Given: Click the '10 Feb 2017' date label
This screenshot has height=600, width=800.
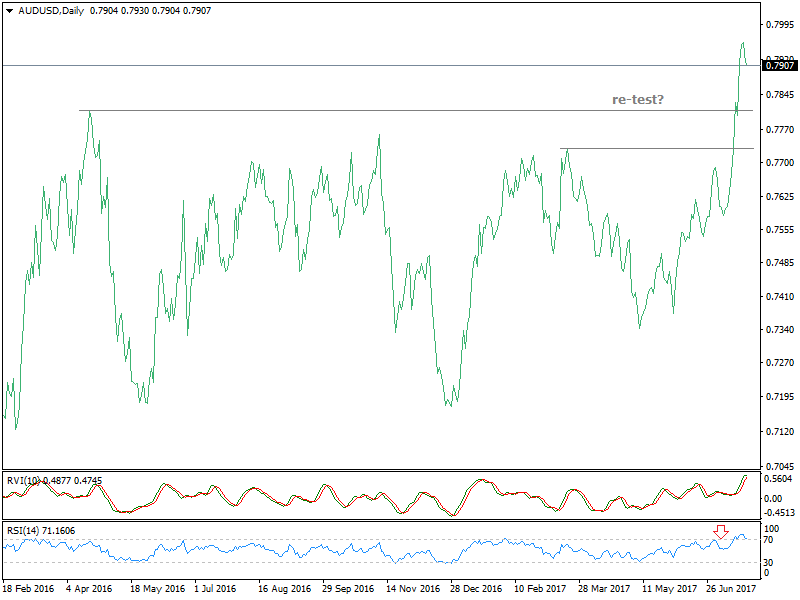Looking at the screenshot, I should coord(539,590).
